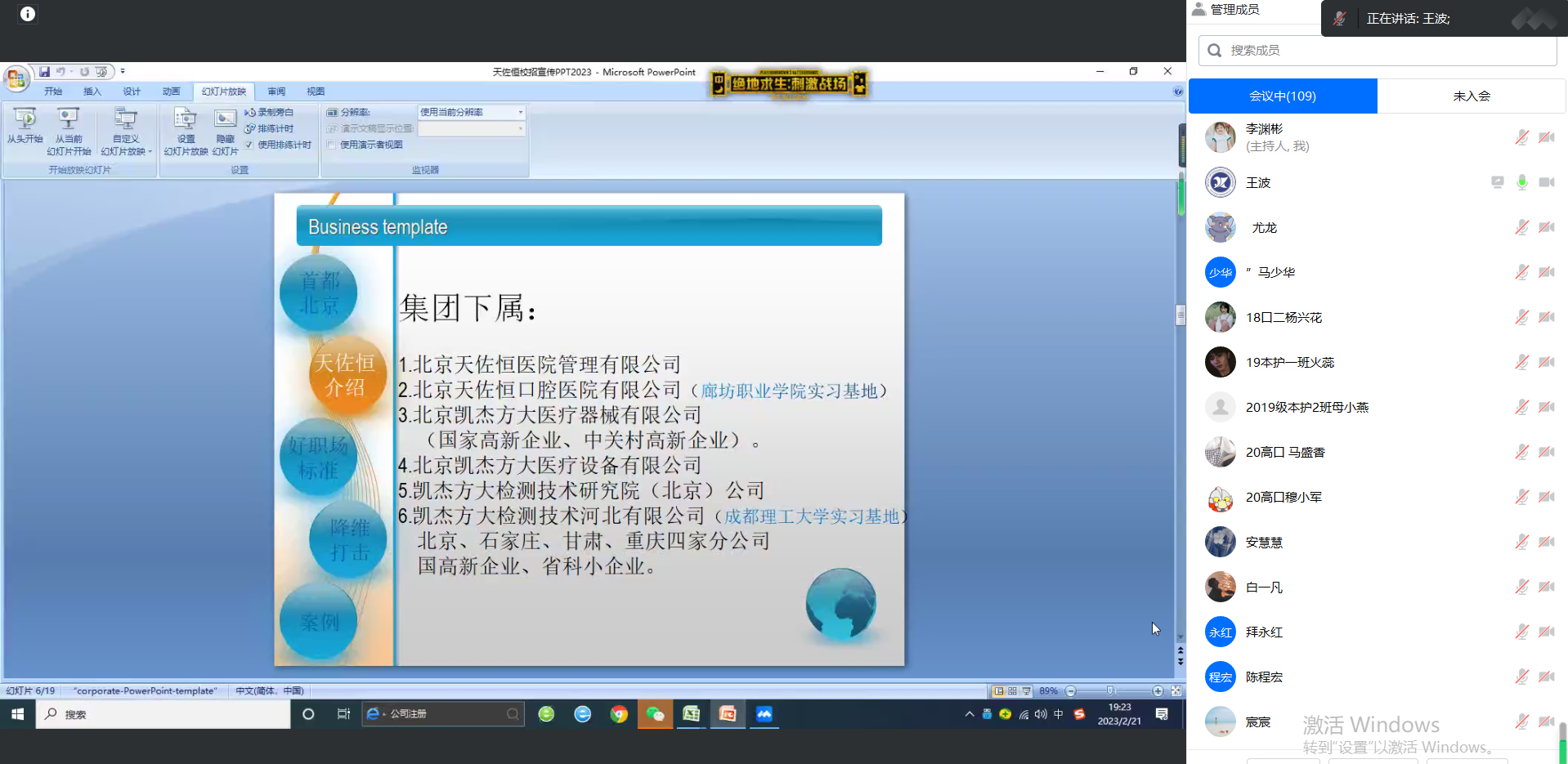The height and width of the screenshot is (764, 1568).
Task: Open 设置幻灯片放映 settings icon
Action: [x=186, y=125]
